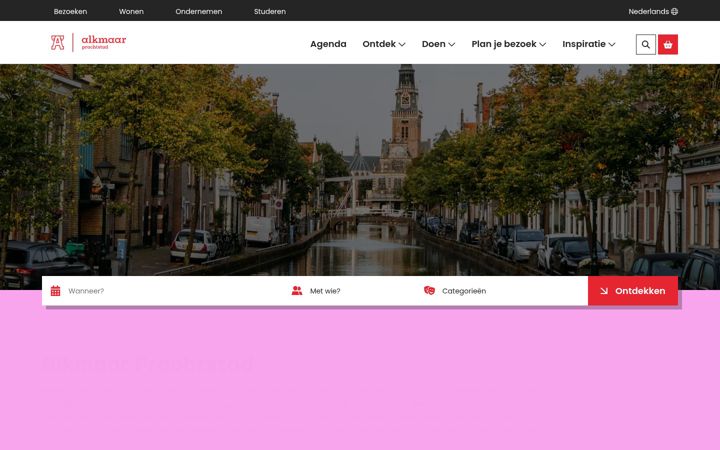Click the globe language icon
The width and height of the screenshot is (720, 450).
coord(675,11)
